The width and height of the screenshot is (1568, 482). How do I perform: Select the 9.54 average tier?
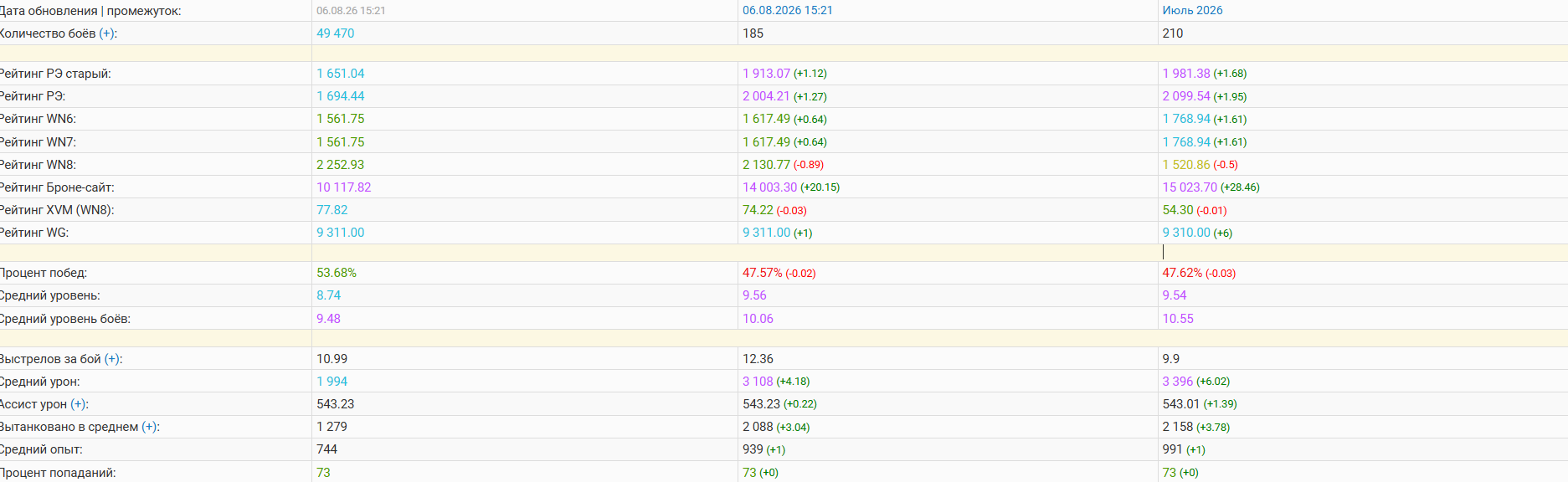(x=1175, y=295)
